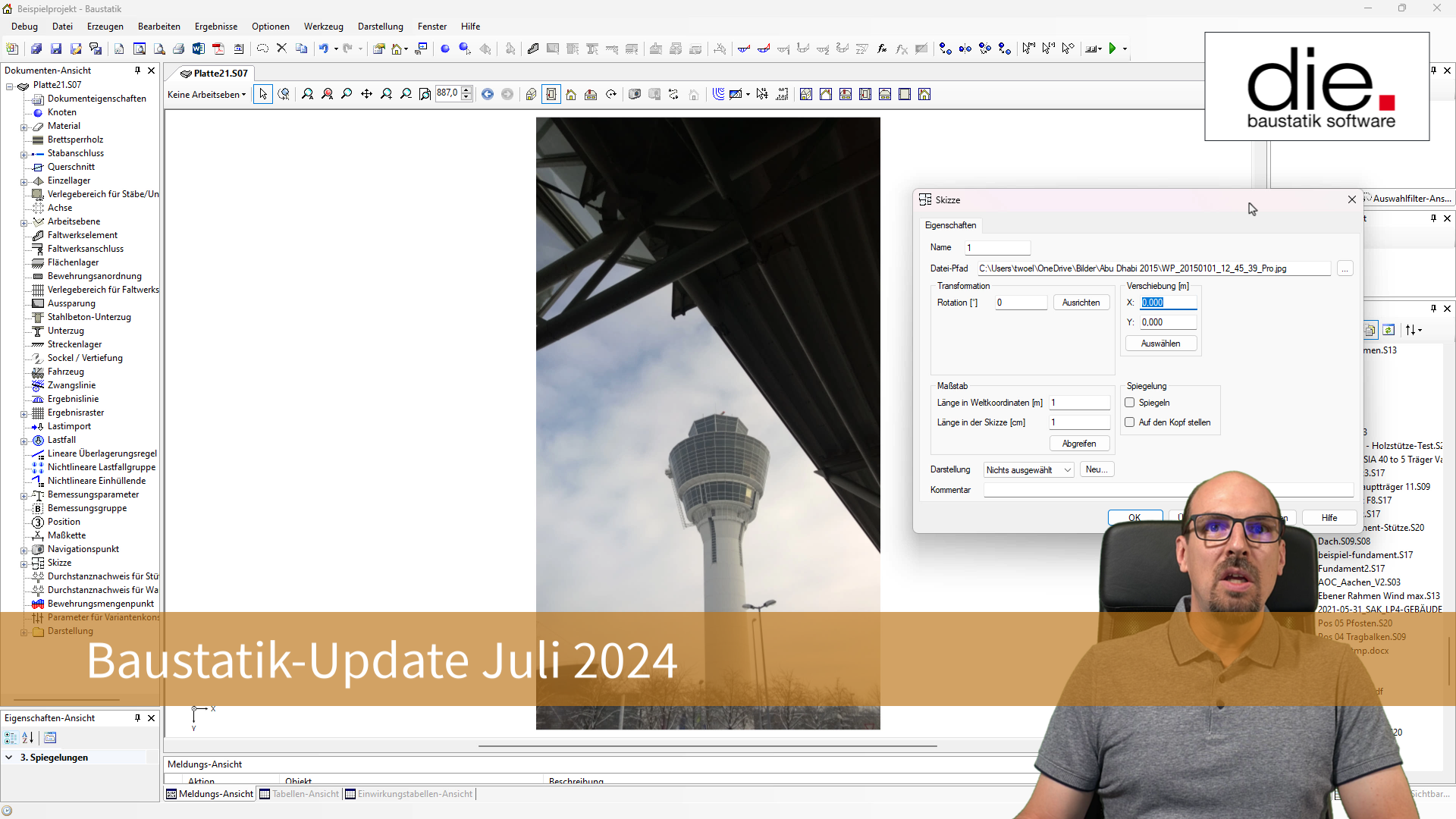Screen dimensions: 1456x819
Task: Click the copy-node blue dots icon
Action: click(945, 49)
